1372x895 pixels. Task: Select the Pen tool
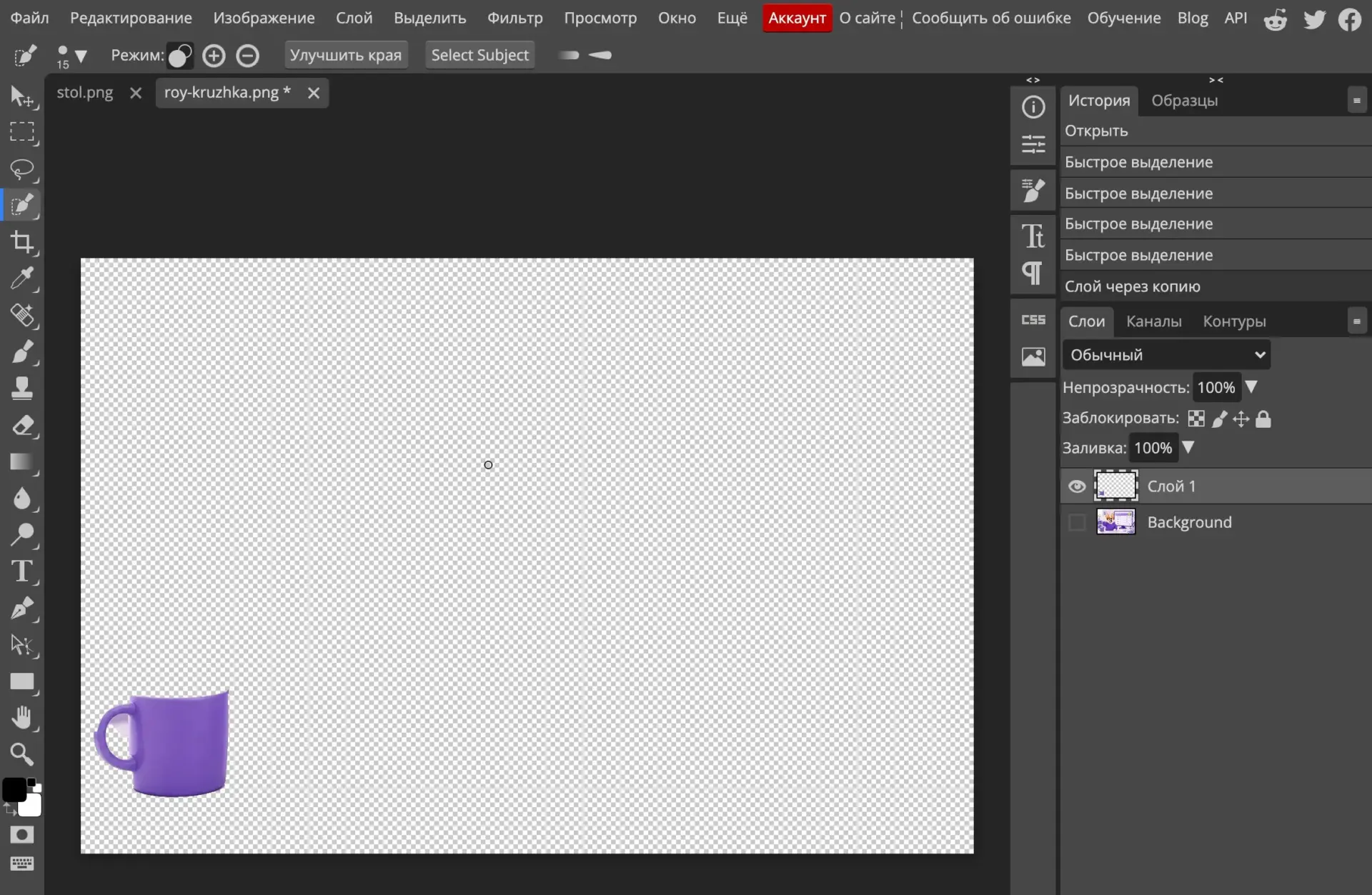[22, 609]
